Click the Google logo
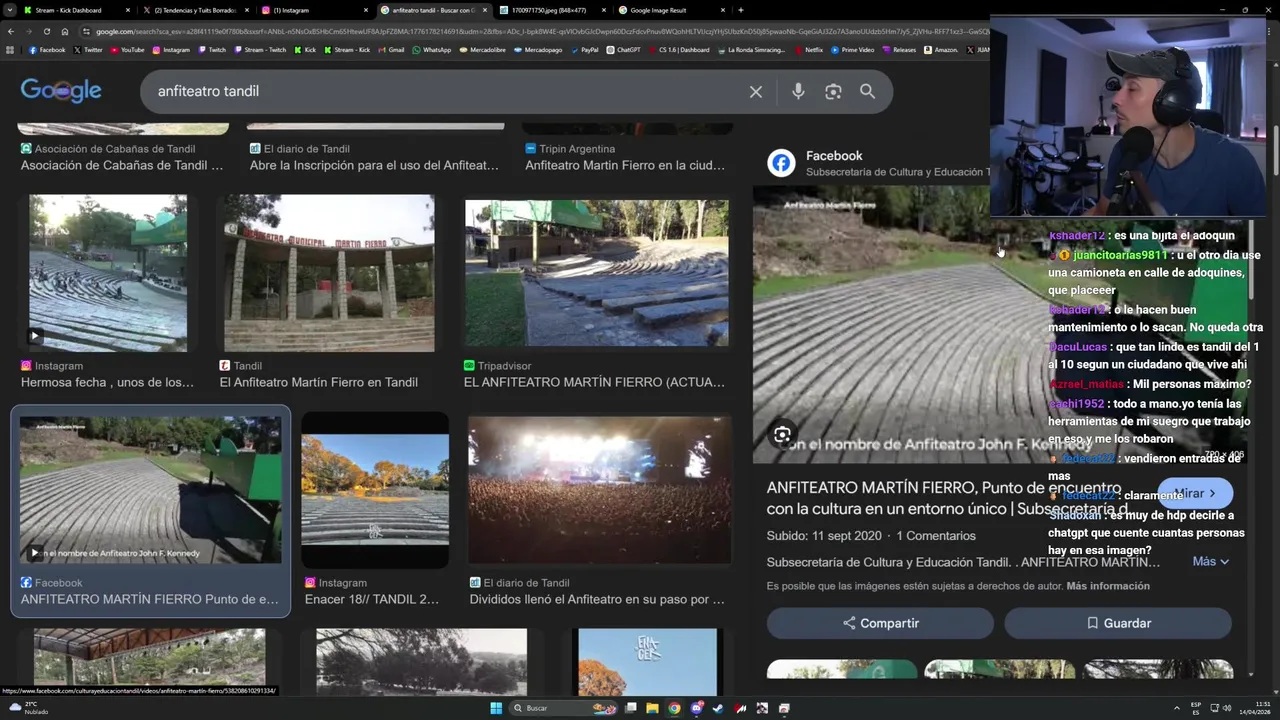The height and width of the screenshot is (720, 1280). [x=61, y=91]
